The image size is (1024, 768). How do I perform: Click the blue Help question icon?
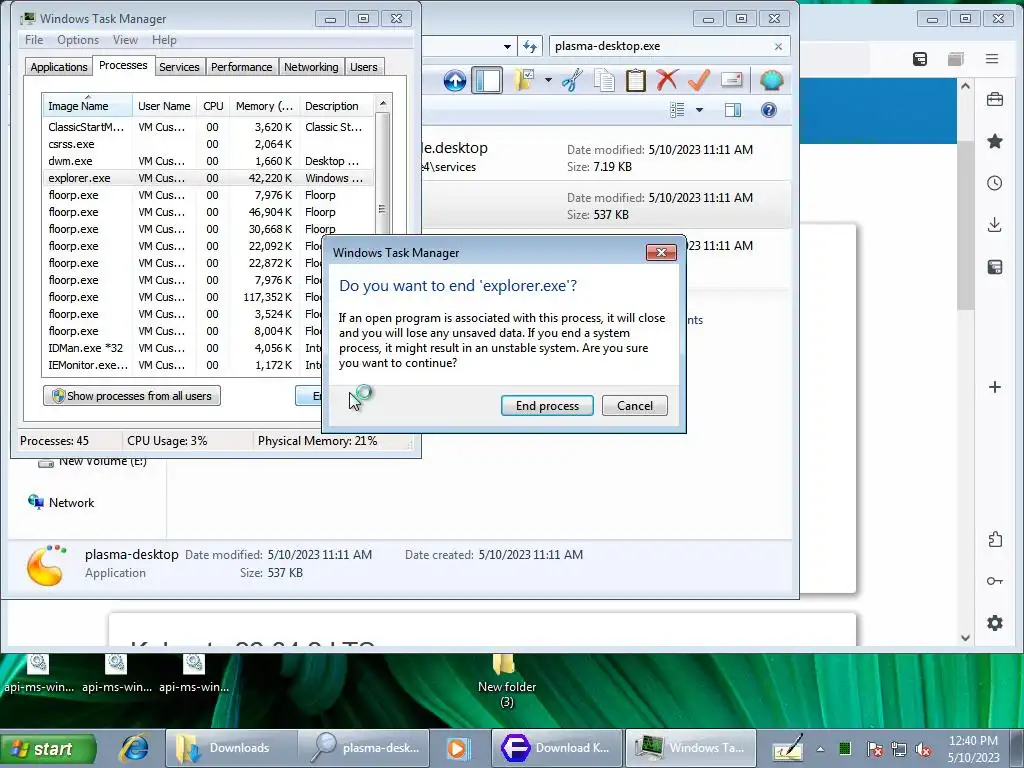point(769,110)
